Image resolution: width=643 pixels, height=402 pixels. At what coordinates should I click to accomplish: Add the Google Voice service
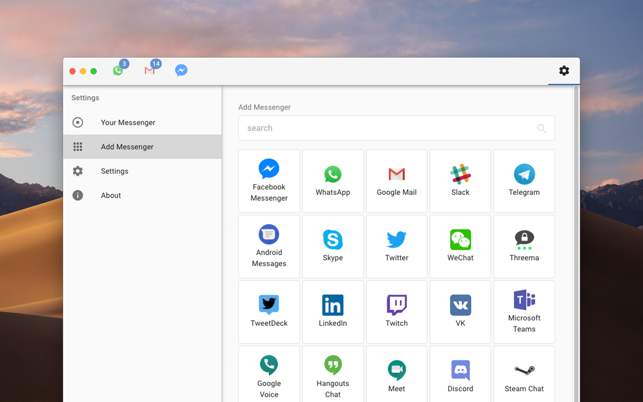269,374
